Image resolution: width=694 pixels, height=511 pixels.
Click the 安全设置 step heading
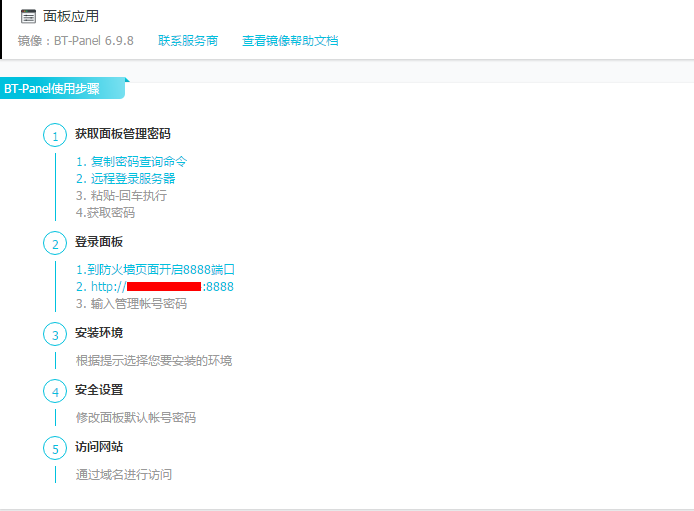99,389
